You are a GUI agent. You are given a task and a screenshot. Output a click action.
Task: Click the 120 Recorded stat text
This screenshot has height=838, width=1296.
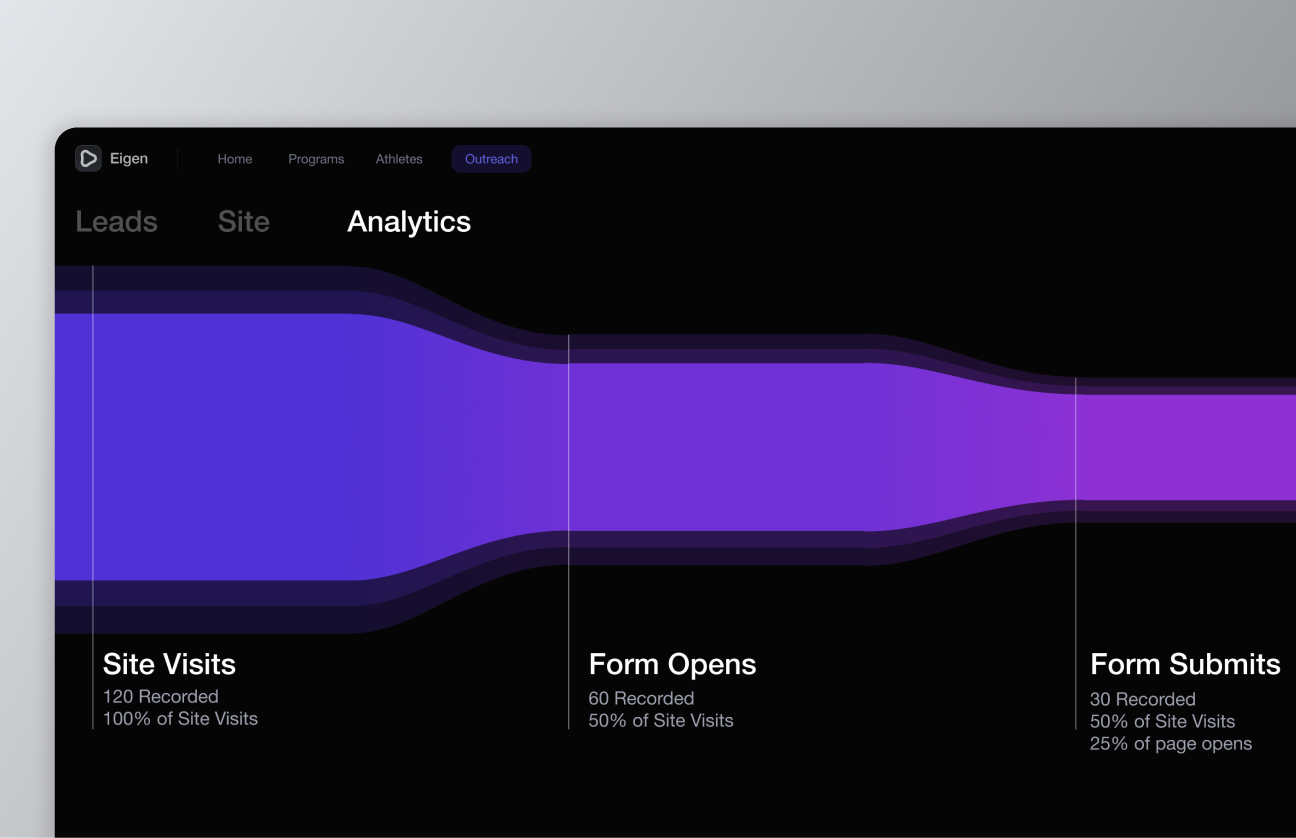[x=160, y=696]
